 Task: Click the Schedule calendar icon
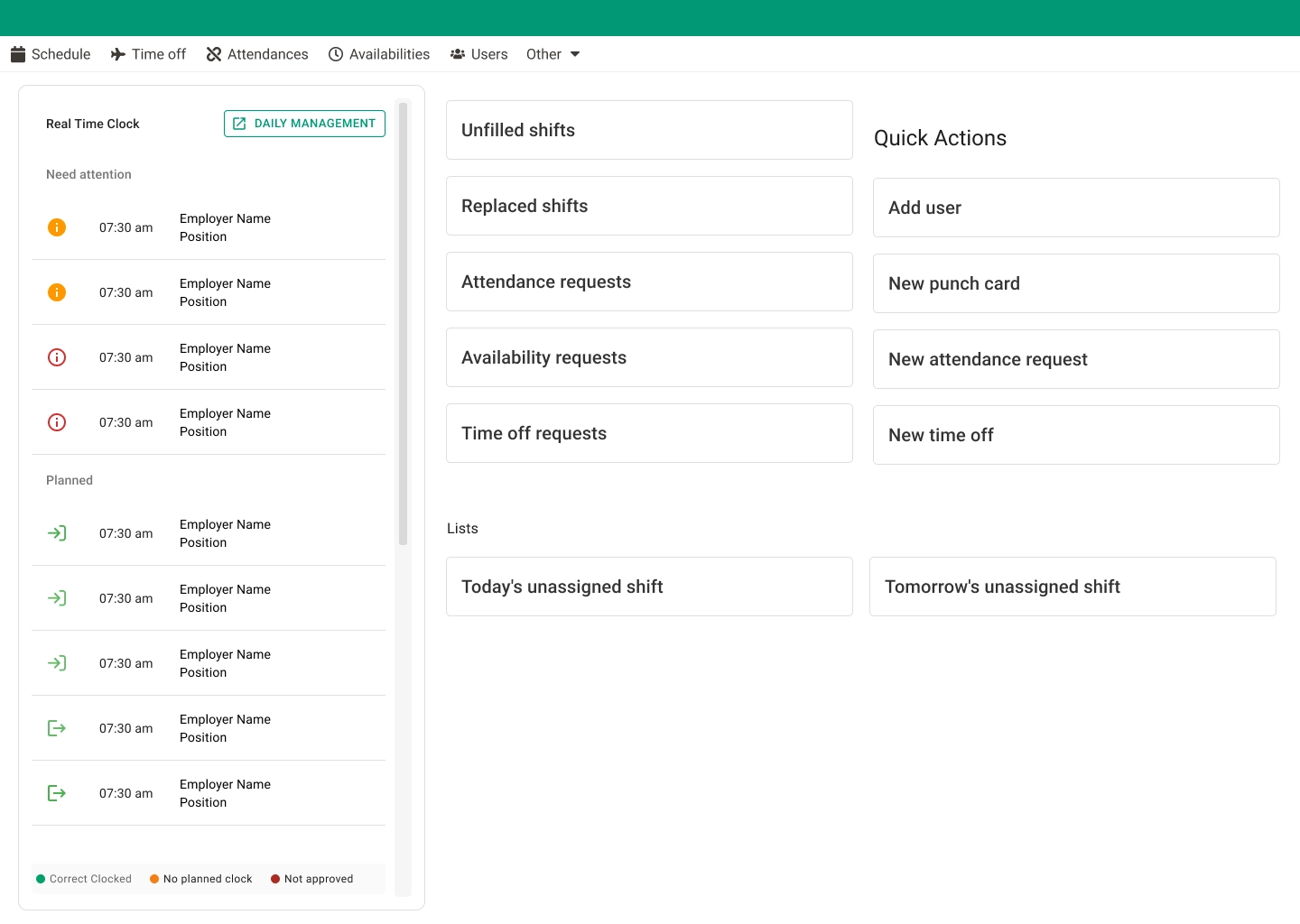click(18, 54)
